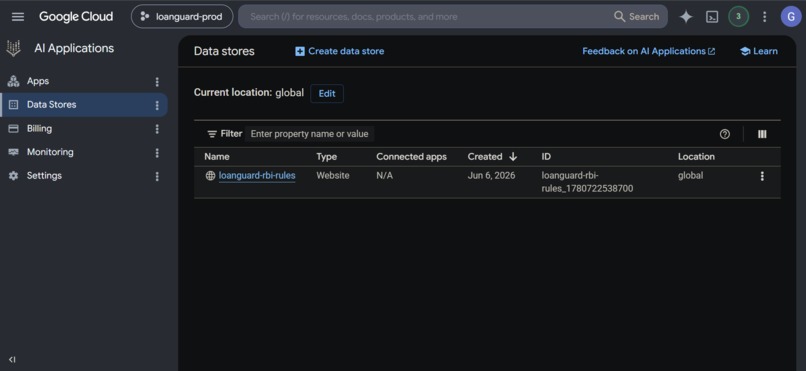Open the account avatar G
Image resolution: width=806 pixels, height=371 pixels.
tap(791, 16)
